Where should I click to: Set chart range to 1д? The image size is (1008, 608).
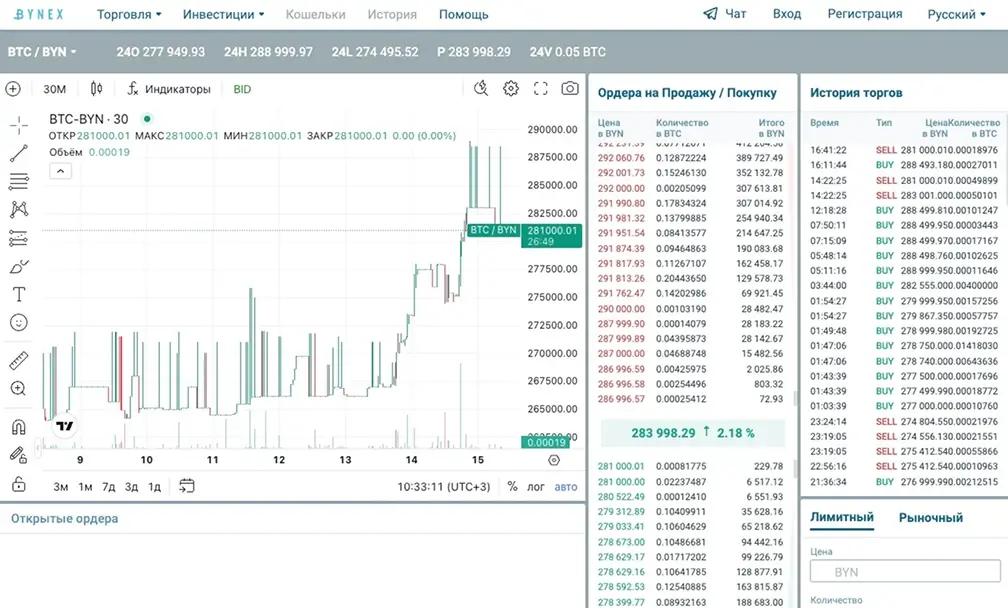[154, 487]
